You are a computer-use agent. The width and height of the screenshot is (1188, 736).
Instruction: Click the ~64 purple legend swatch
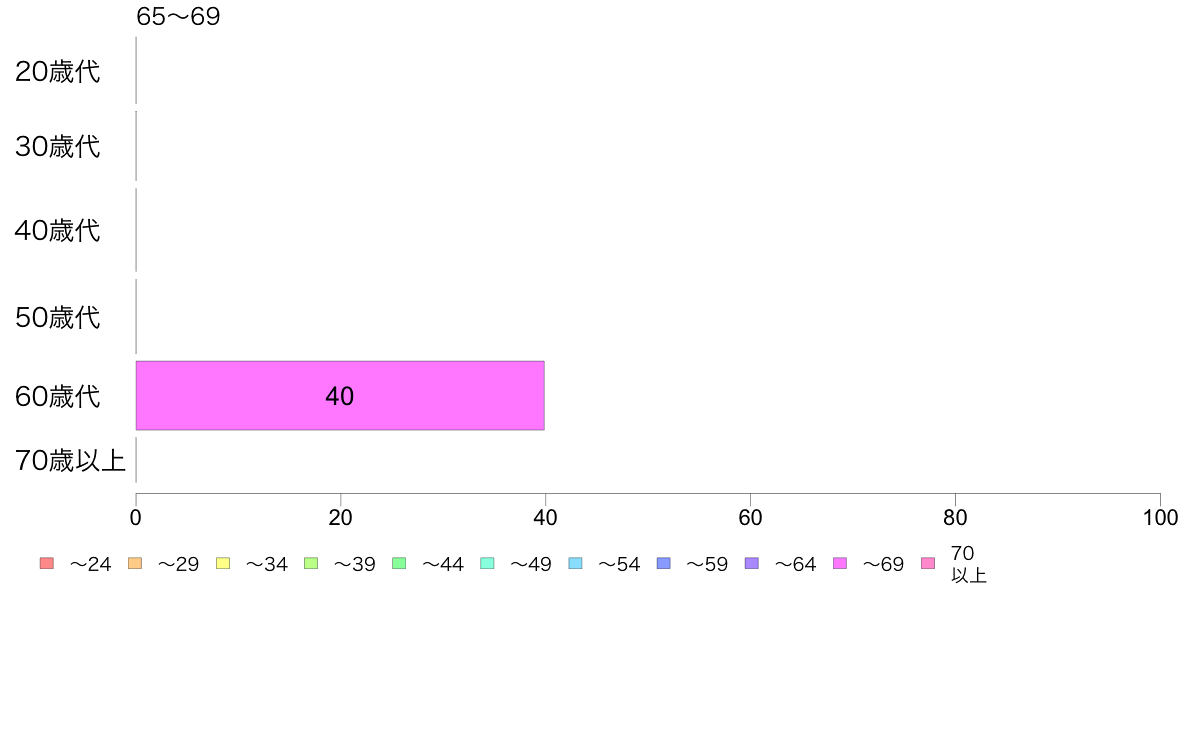[x=752, y=563]
